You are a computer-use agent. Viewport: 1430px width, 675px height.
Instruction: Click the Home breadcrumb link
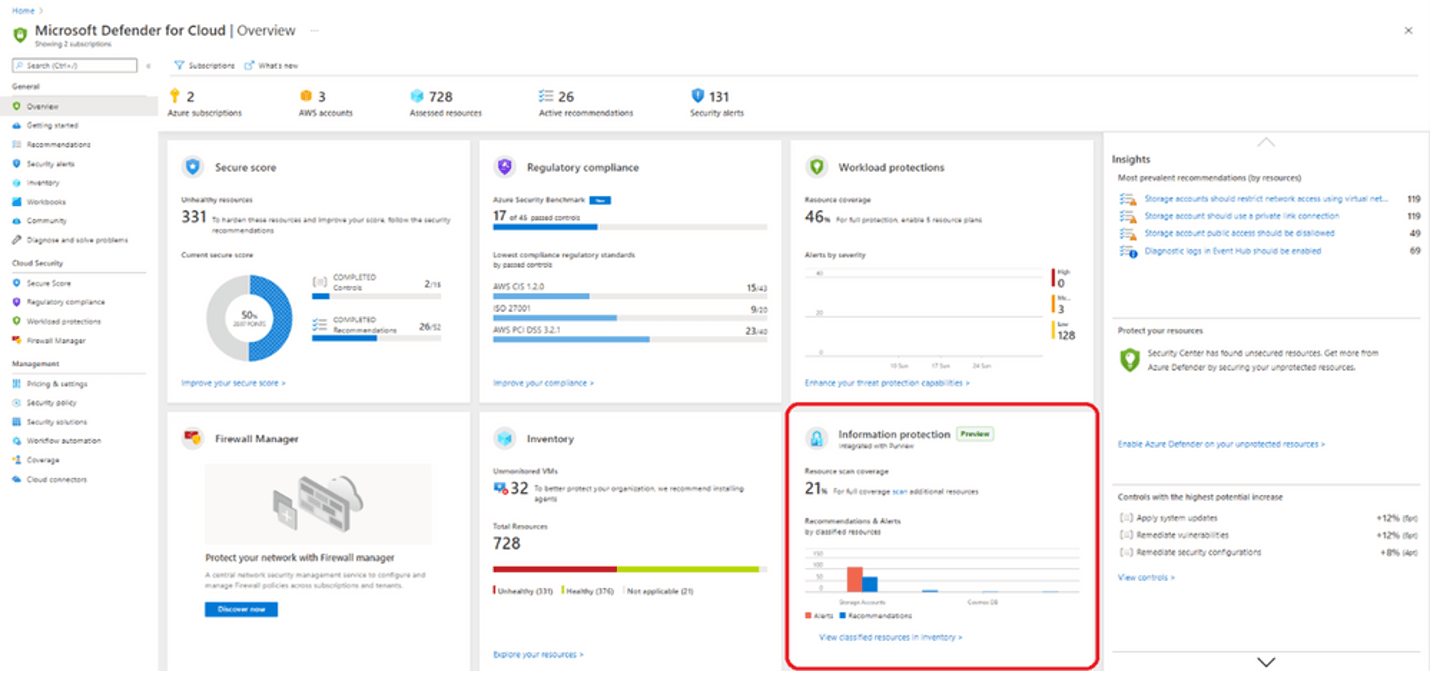21,10
